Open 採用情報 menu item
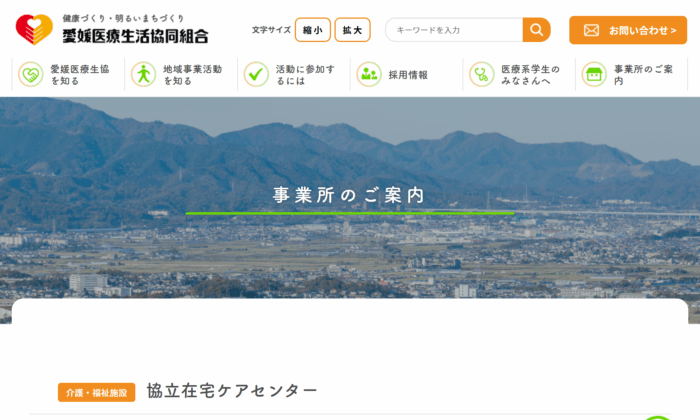This screenshot has width=700, height=420. (x=406, y=75)
